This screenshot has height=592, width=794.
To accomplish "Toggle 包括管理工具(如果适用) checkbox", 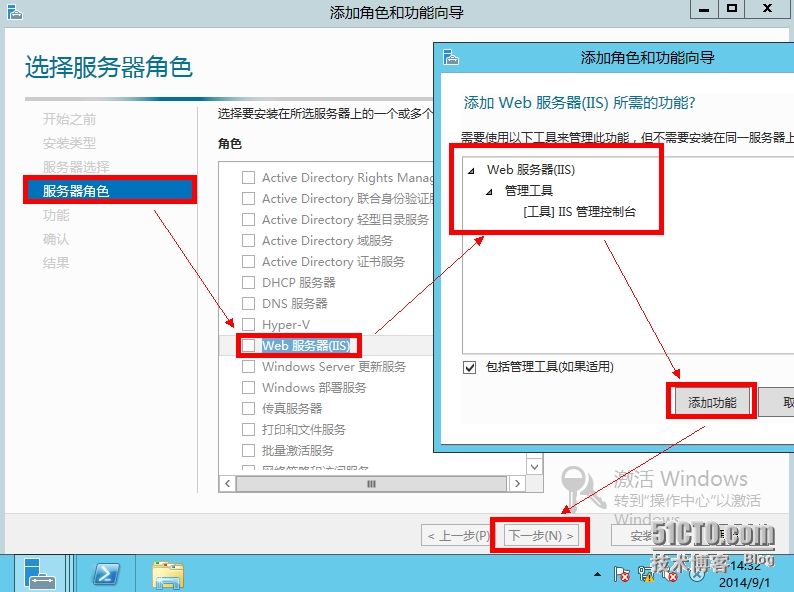I will [469, 367].
